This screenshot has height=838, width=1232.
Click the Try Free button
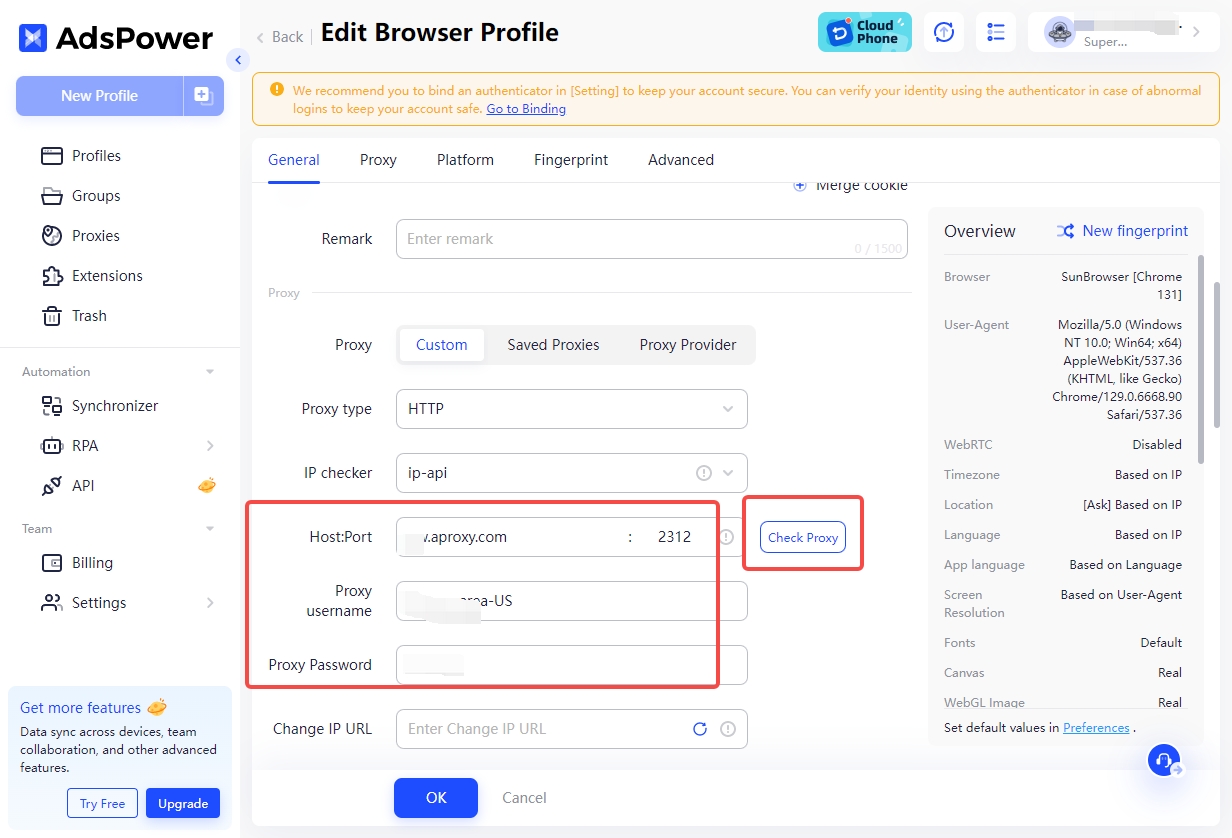pos(103,803)
